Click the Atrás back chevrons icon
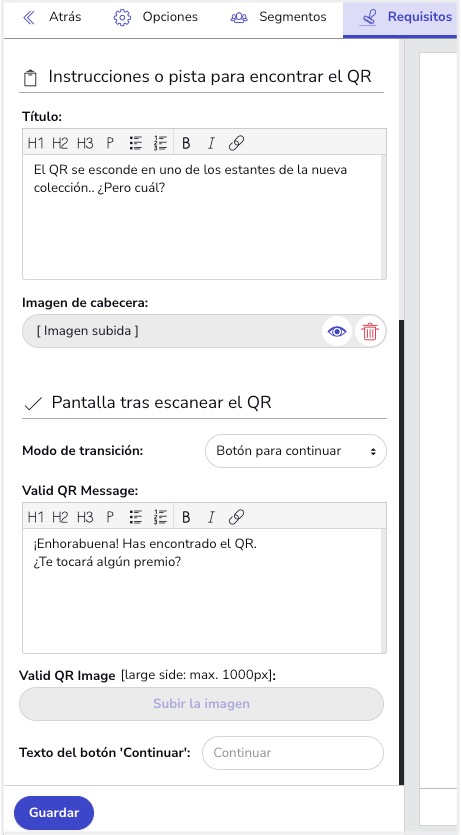This screenshot has width=461, height=835. [x=29, y=18]
